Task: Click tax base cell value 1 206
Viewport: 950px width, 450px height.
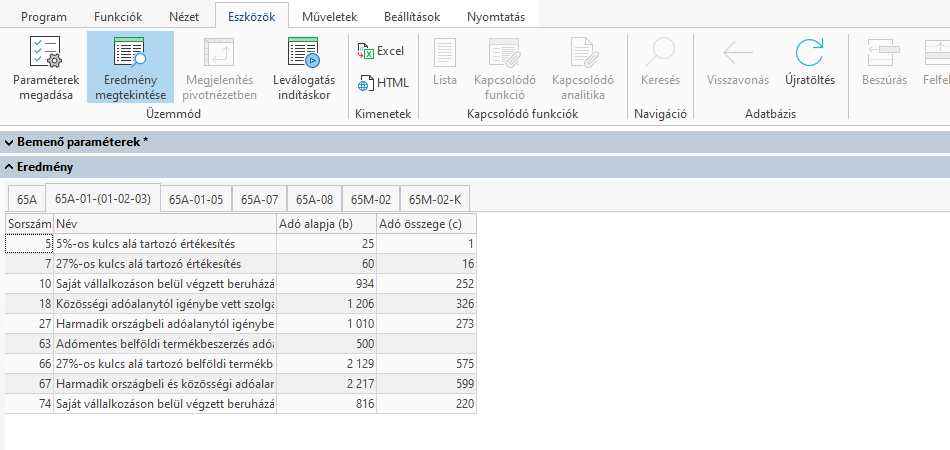Action: click(x=327, y=304)
